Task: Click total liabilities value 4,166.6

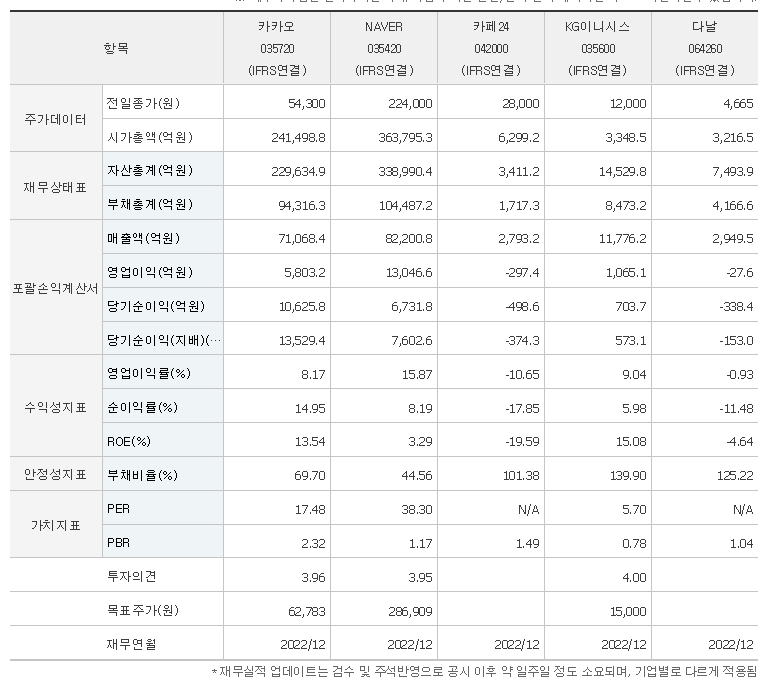Action: [x=733, y=206]
